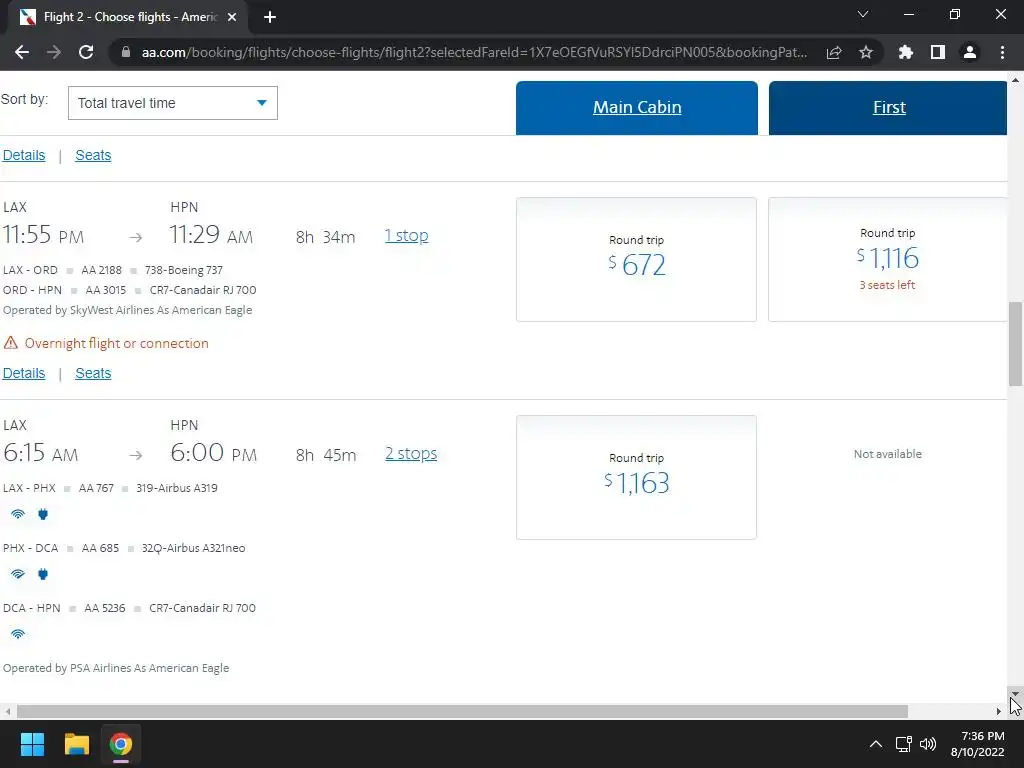Reload the page with the refresh icon
Screen dimensions: 1024x768
coord(86,52)
